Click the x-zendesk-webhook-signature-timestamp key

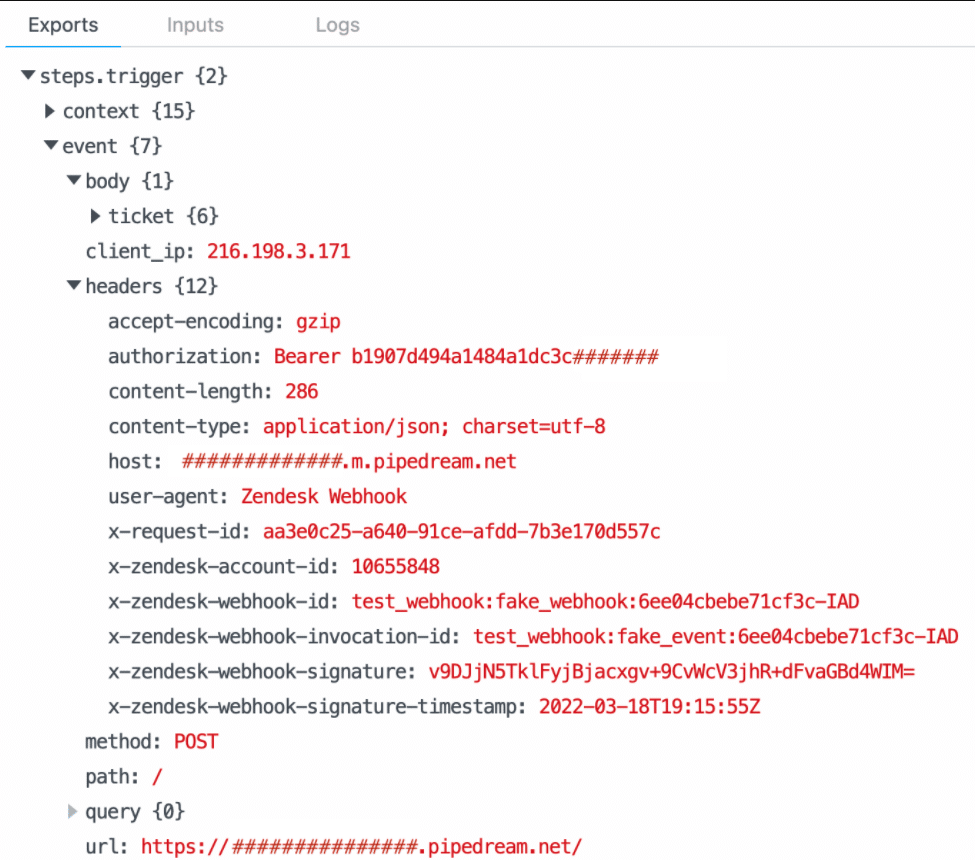click(x=317, y=706)
